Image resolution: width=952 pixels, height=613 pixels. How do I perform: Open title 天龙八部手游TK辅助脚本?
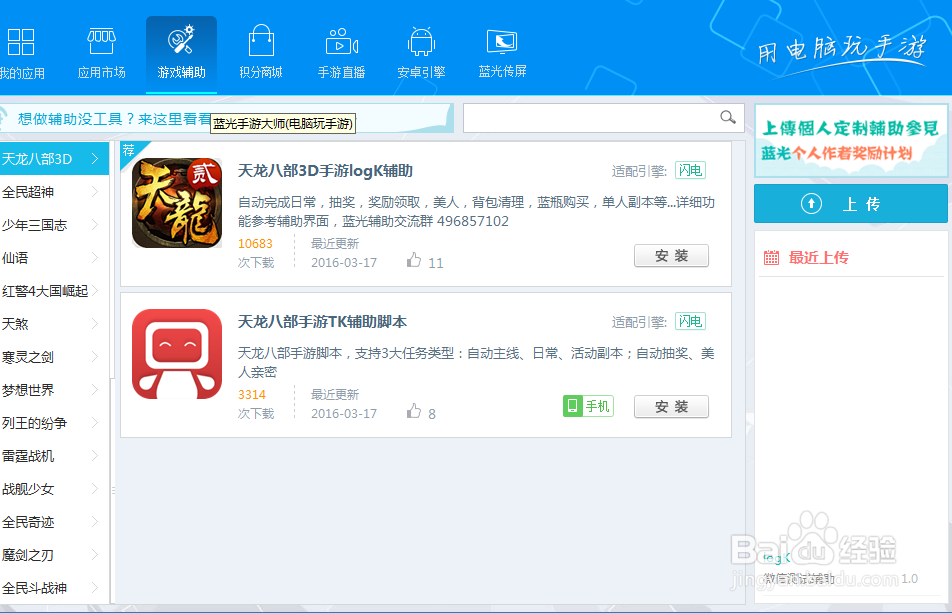tap(322, 322)
